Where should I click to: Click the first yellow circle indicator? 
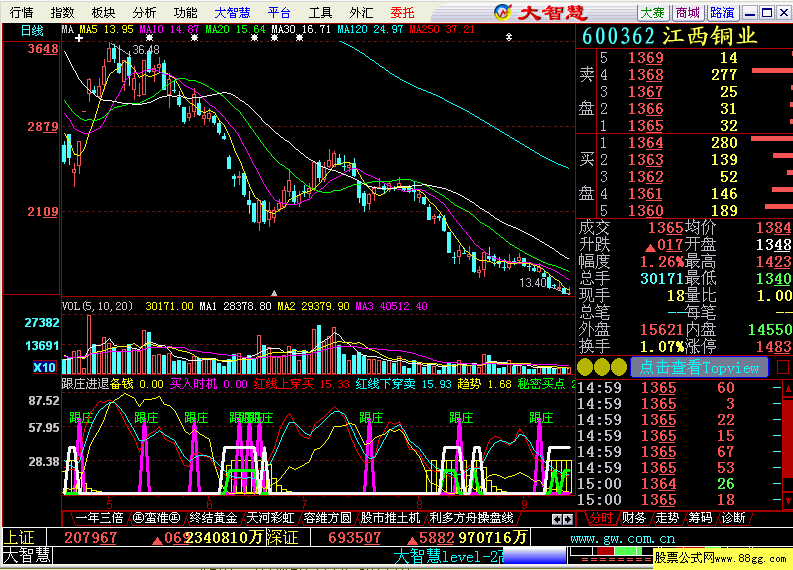pyautogui.click(x=585, y=367)
